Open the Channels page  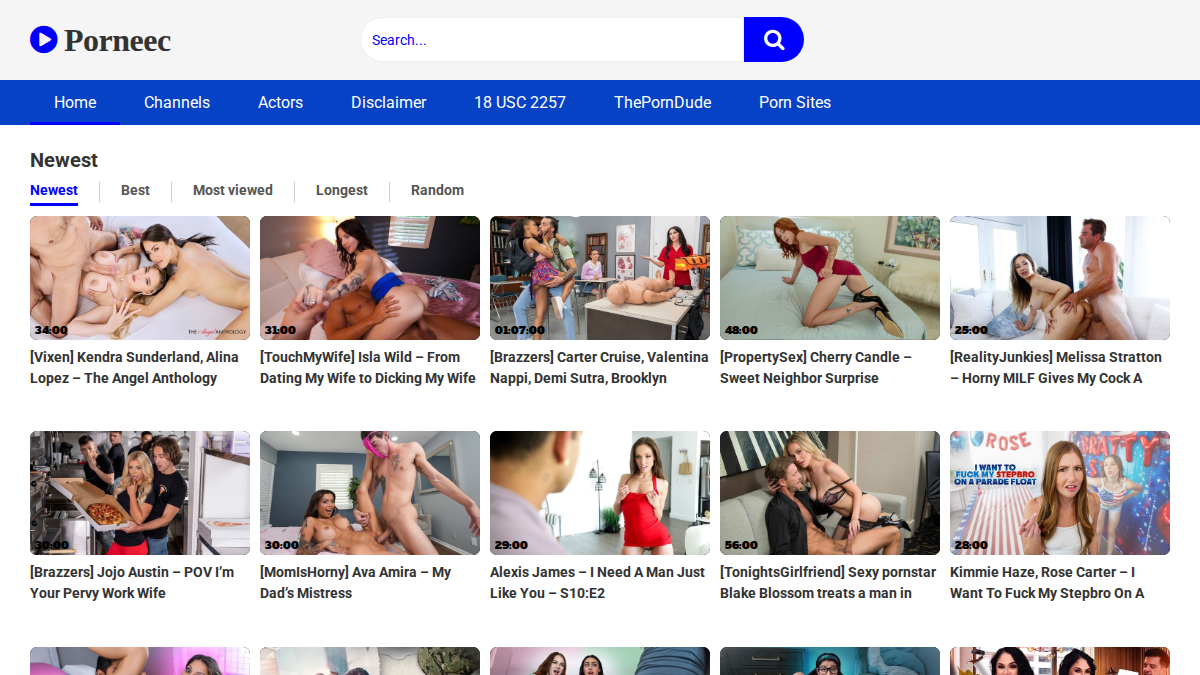coord(177,102)
